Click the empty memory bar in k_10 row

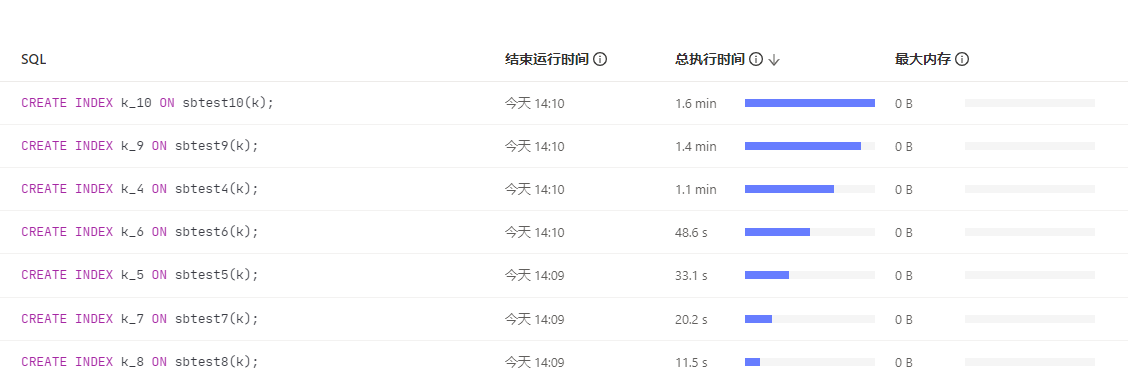pyautogui.click(x=1029, y=103)
